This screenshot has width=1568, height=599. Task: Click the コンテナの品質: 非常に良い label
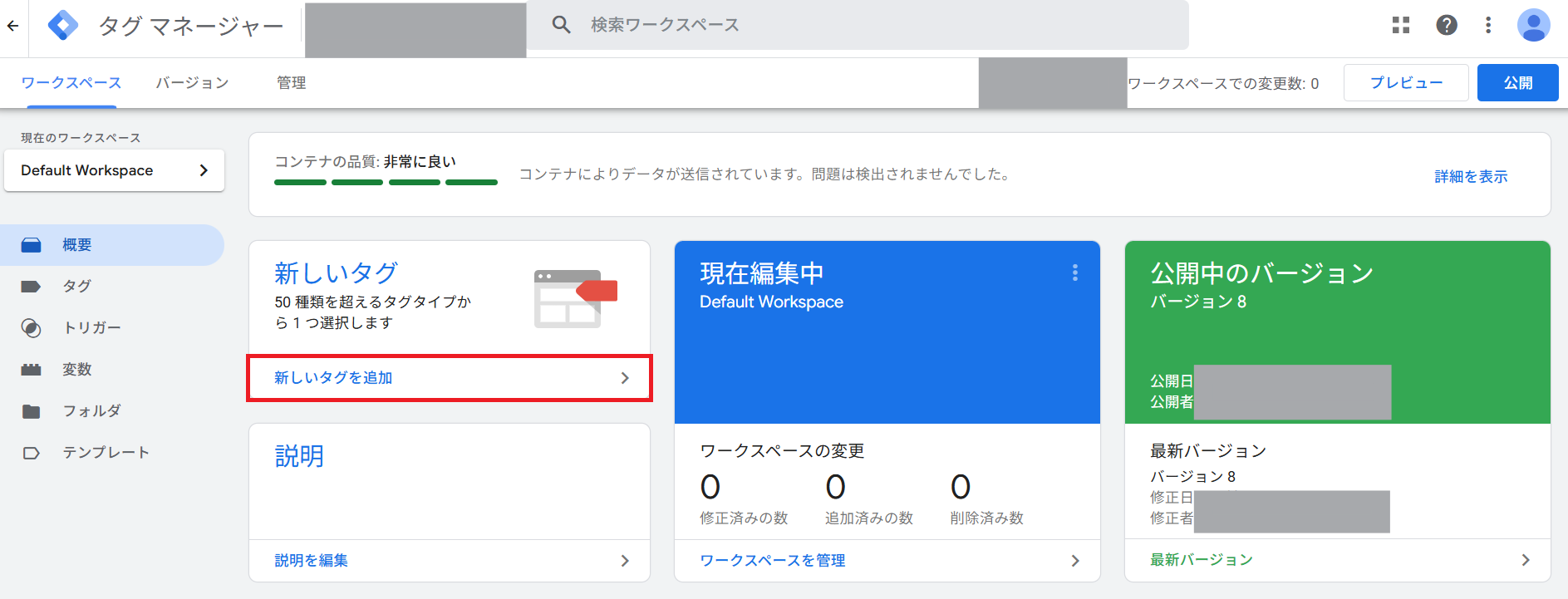[x=366, y=162]
